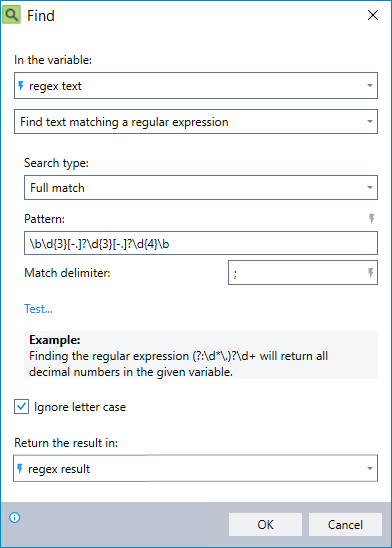Click inside the Pattern regex field
The height and width of the screenshot is (548, 392).
click(x=201, y=243)
